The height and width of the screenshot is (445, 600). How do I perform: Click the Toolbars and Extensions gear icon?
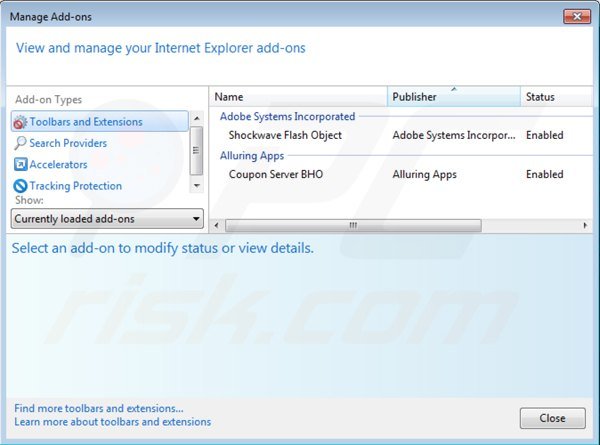(x=20, y=122)
